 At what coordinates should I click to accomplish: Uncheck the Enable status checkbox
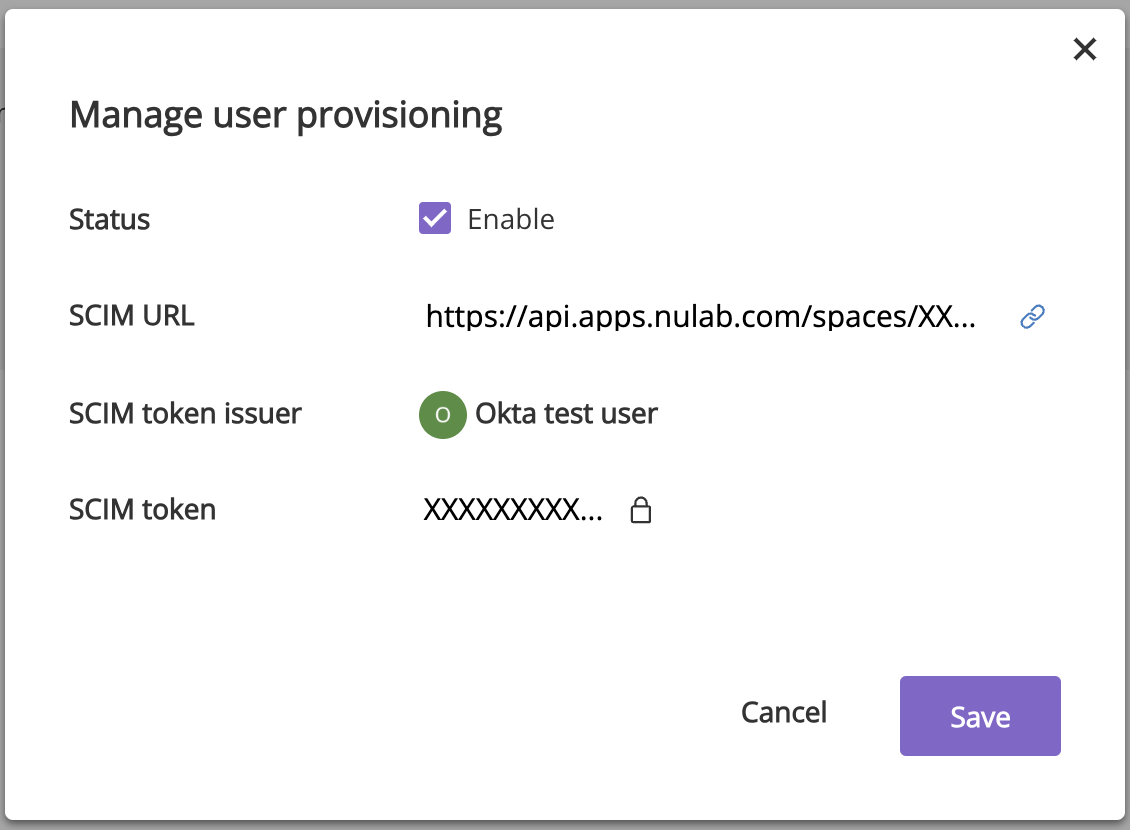[435, 218]
